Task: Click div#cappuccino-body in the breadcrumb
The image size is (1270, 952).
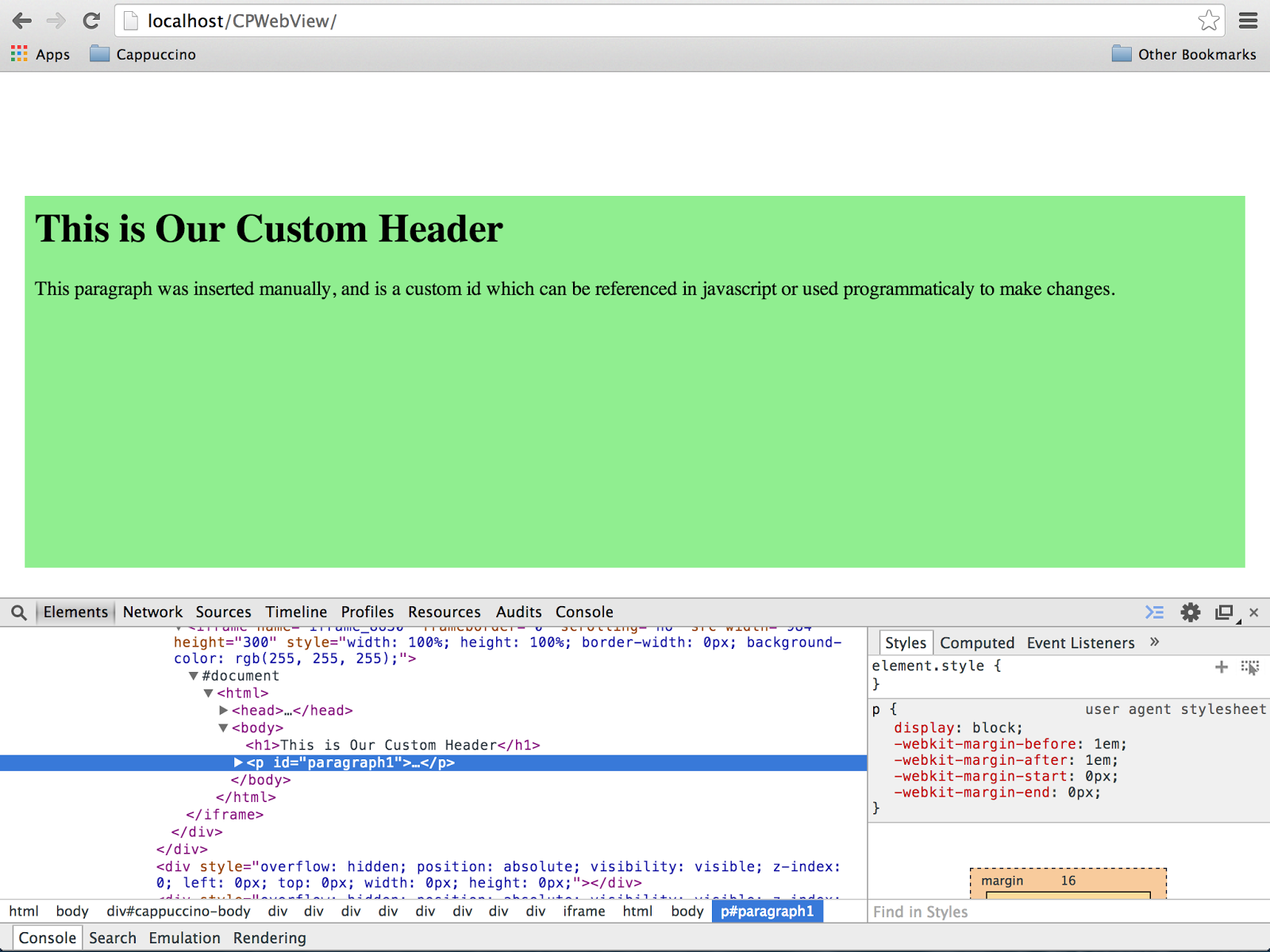Action: pyautogui.click(x=179, y=912)
